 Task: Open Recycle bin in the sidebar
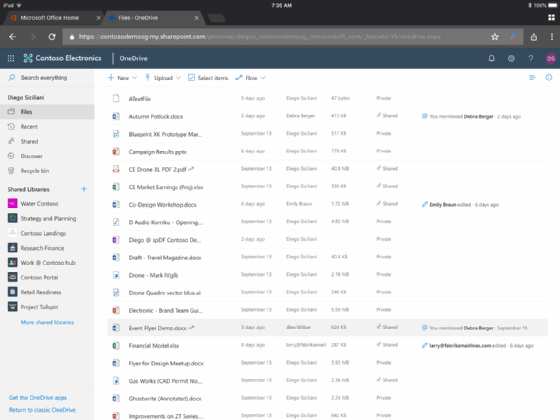(35, 171)
